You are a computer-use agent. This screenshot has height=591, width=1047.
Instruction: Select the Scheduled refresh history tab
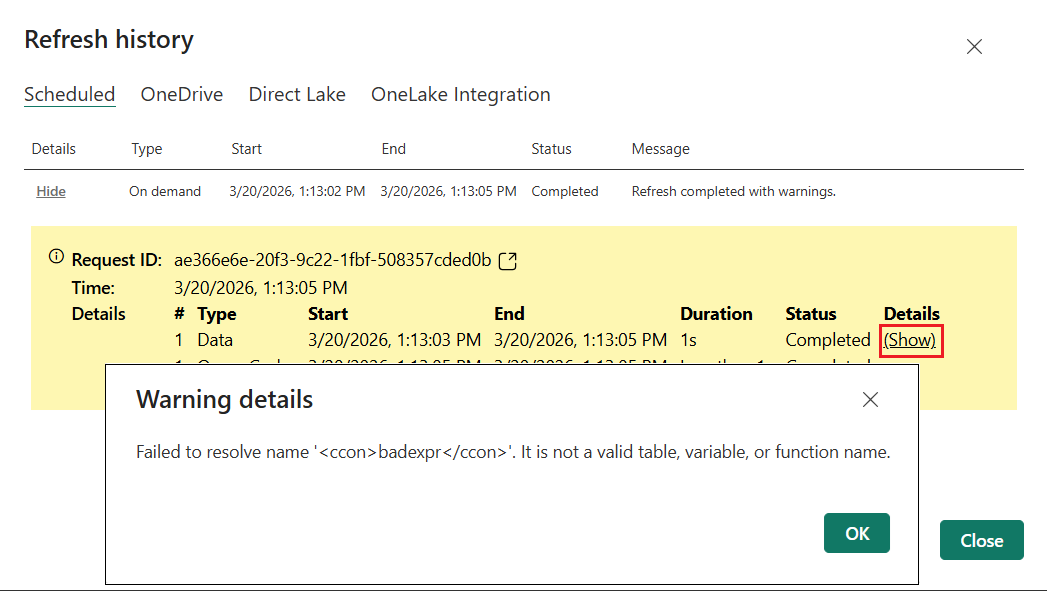tap(69, 94)
